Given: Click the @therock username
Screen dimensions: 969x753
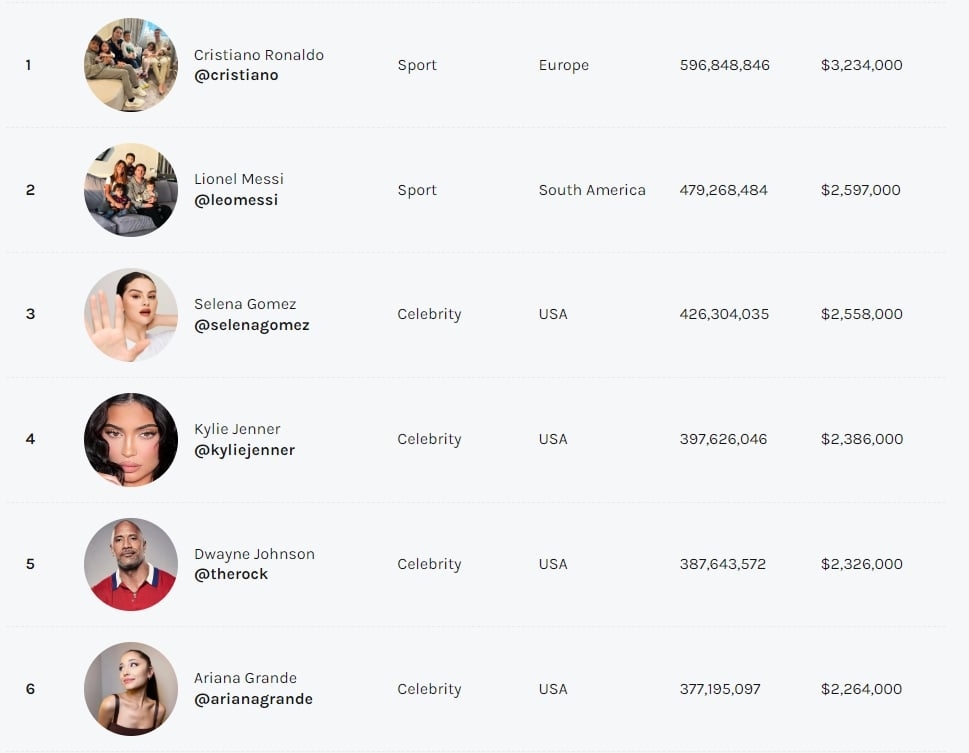Looking at the screenshot, I should (231, 574).
